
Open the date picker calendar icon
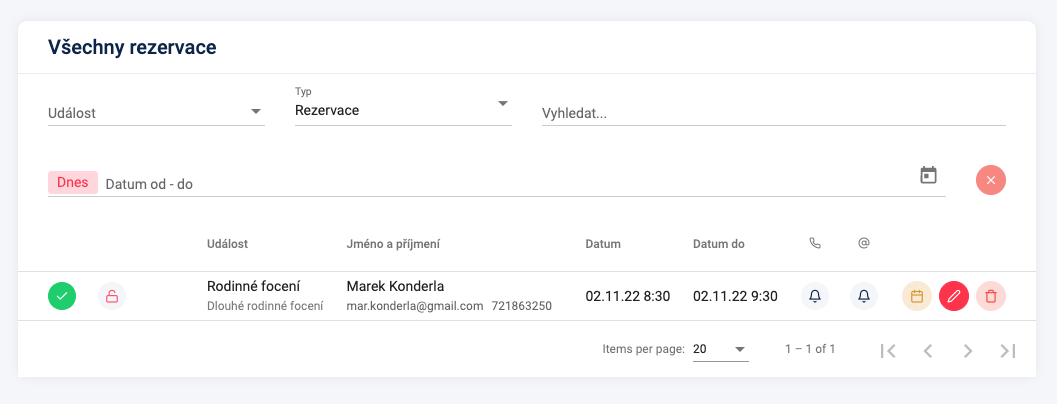coord(929,175)
